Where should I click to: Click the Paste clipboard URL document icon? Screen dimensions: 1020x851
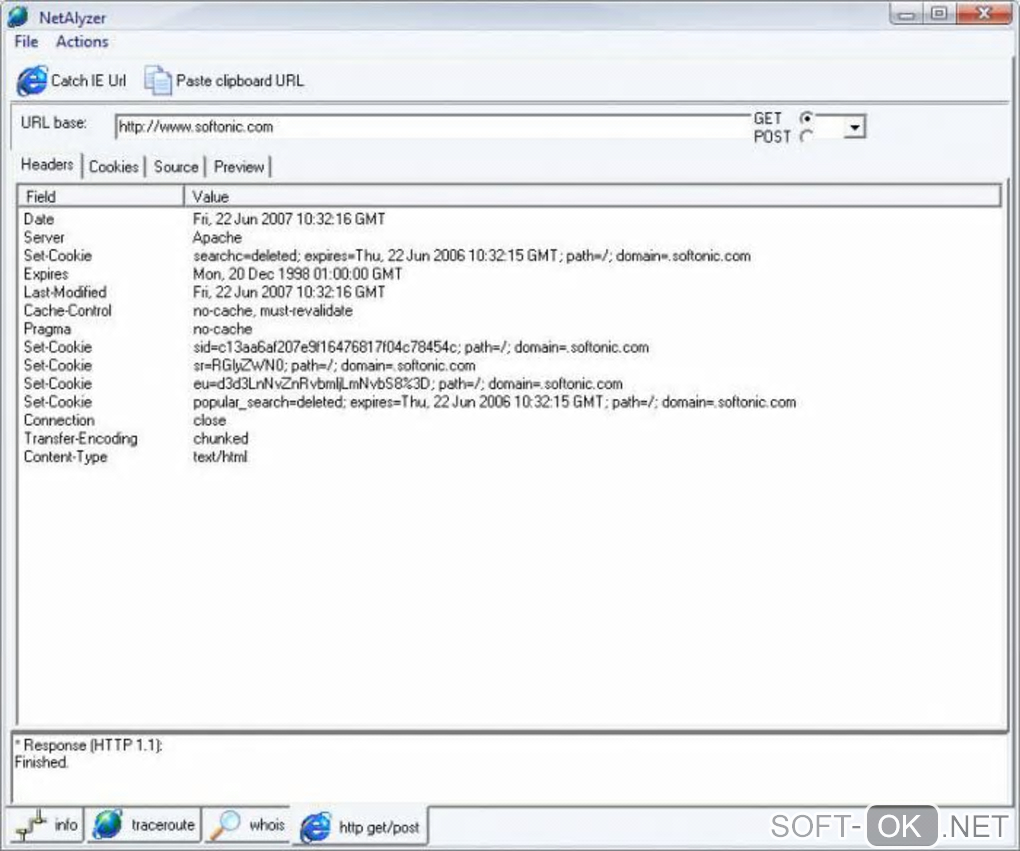point(157,81)
